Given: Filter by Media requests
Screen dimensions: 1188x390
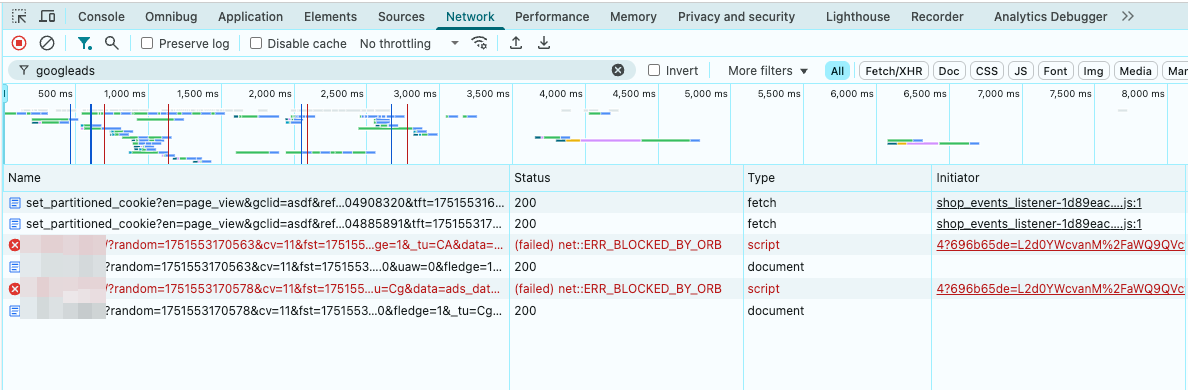Looking at the screenshot, I should [1136, 71].
